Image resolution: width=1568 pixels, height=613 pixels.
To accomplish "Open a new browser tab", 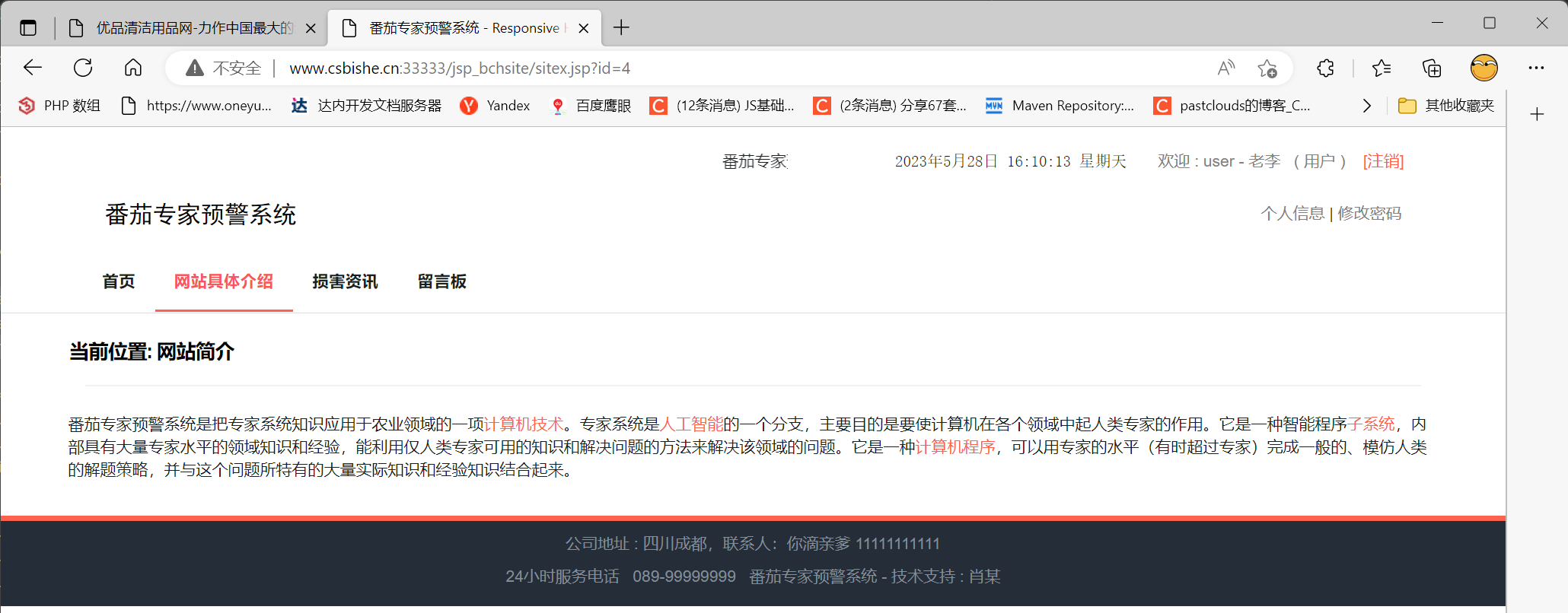I will (621, 28).
